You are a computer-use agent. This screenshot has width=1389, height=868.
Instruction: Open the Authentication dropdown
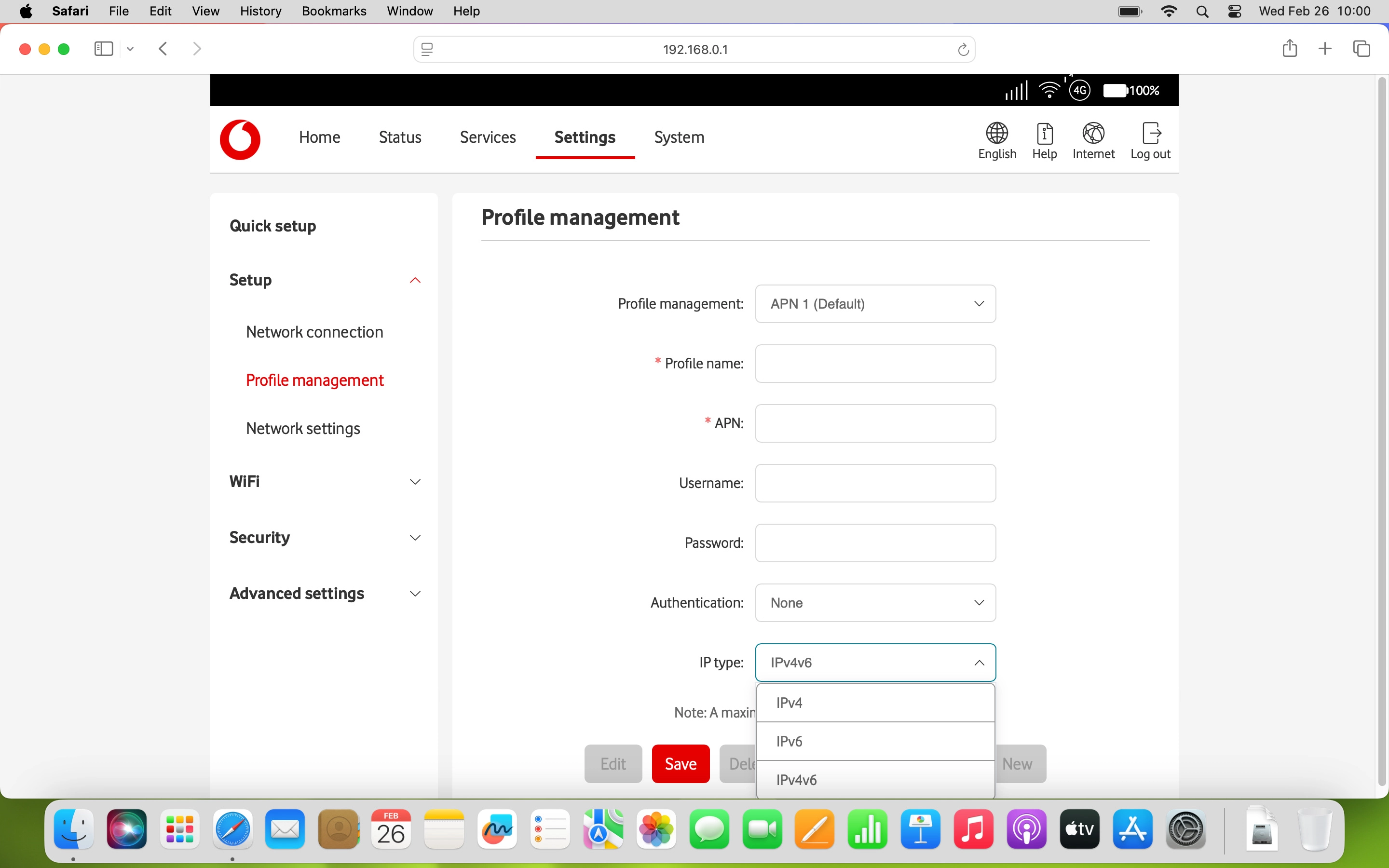click(875, 603)
